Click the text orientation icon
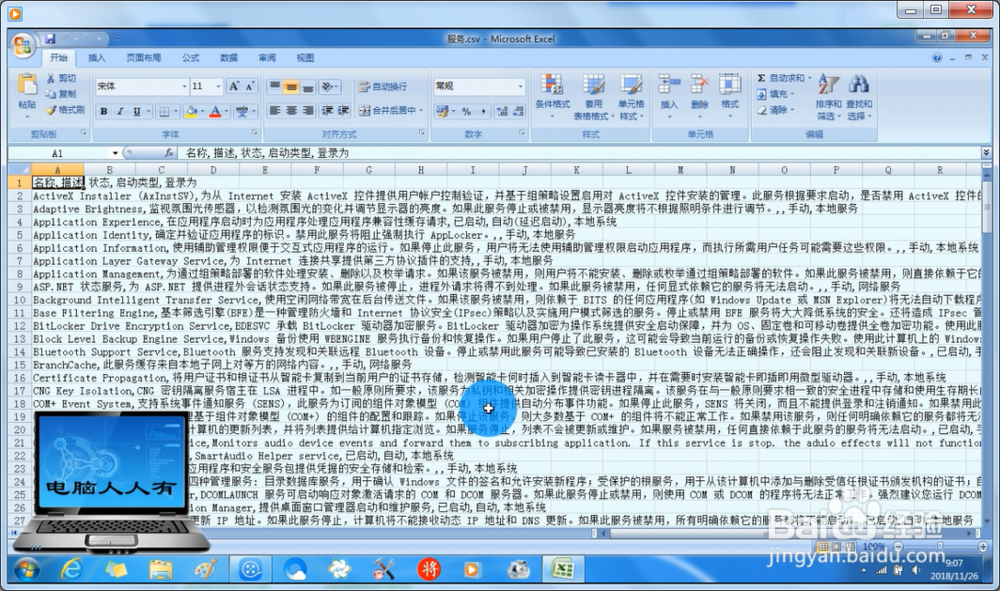1000x591 pixels. 328,87
